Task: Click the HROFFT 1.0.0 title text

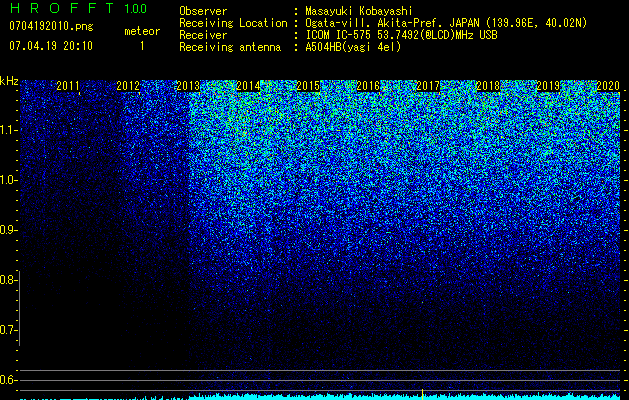Action: [78, 8]
